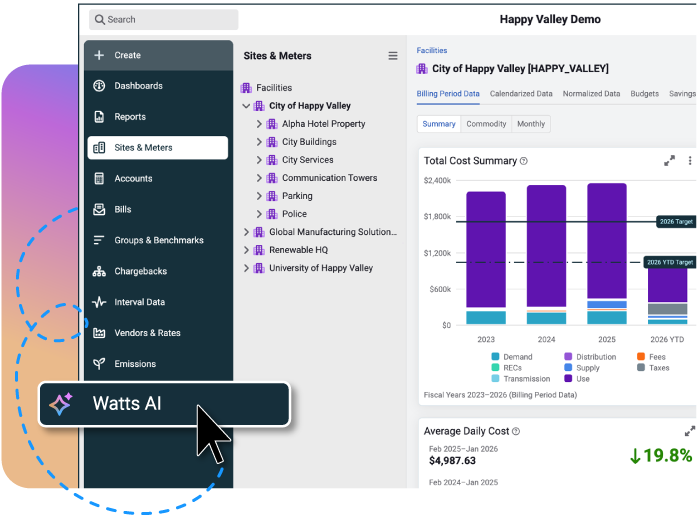Click the 2025 bar in cost chart
This screenshot has height=518, width=700.
click(607, 254)
